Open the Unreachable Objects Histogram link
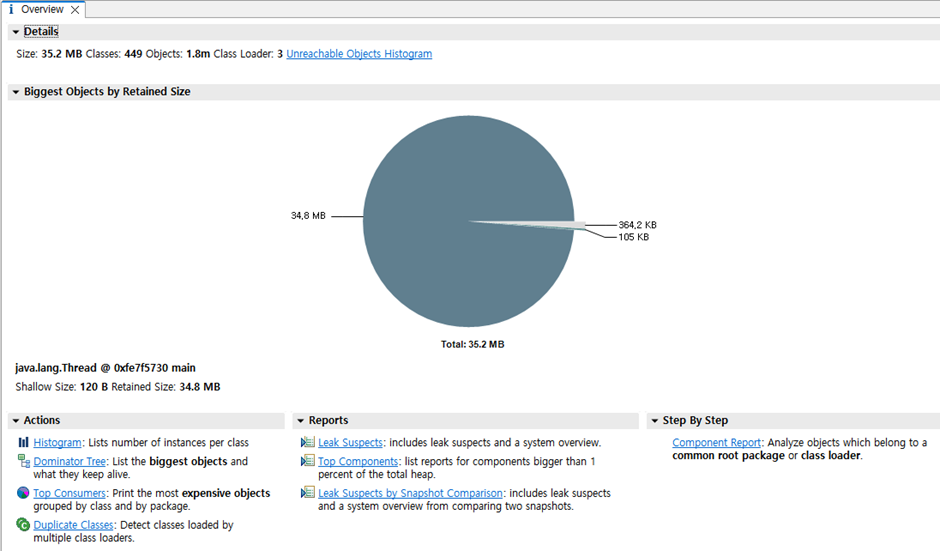940x551 pixels. click(359, 54)
